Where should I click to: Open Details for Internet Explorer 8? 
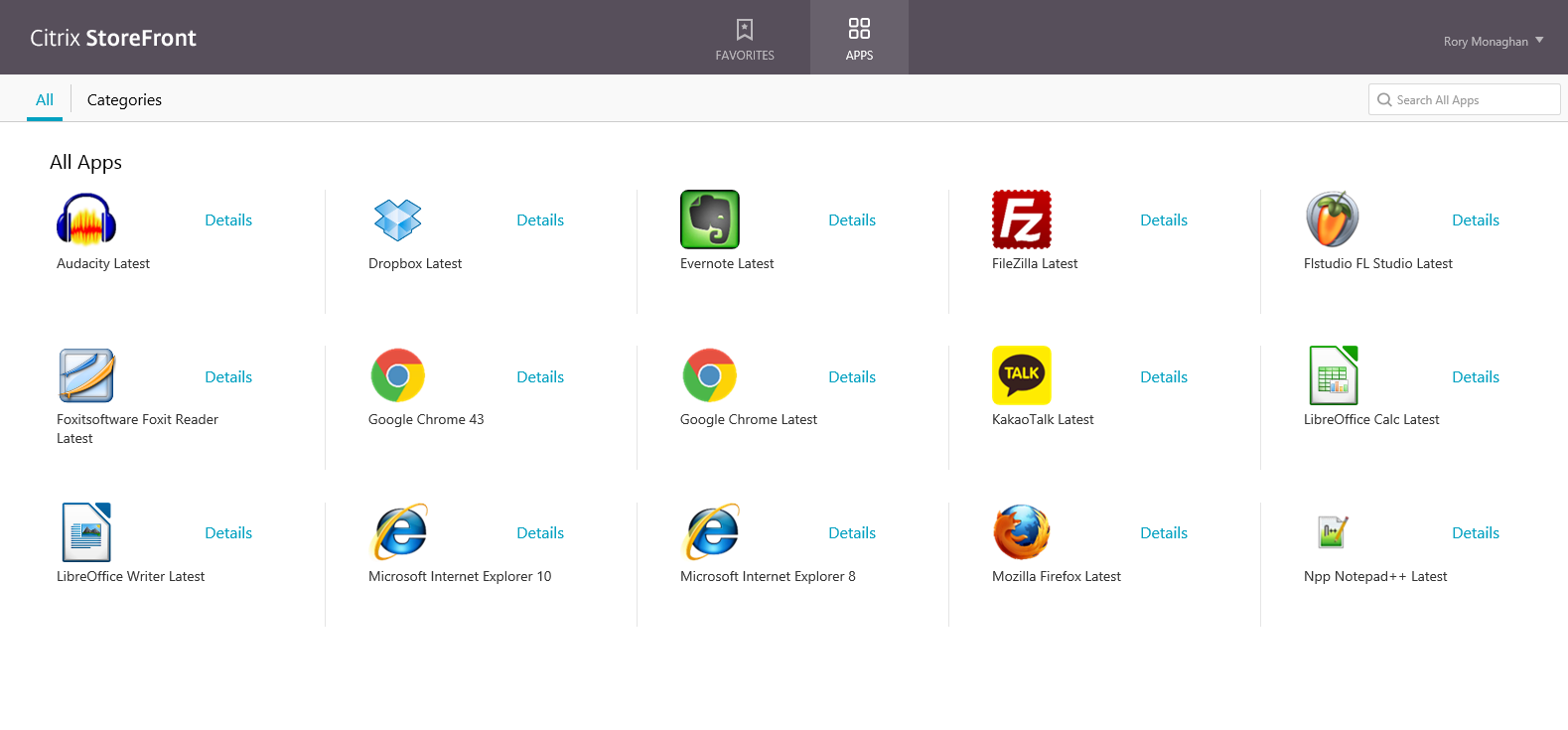pos(852,533)
